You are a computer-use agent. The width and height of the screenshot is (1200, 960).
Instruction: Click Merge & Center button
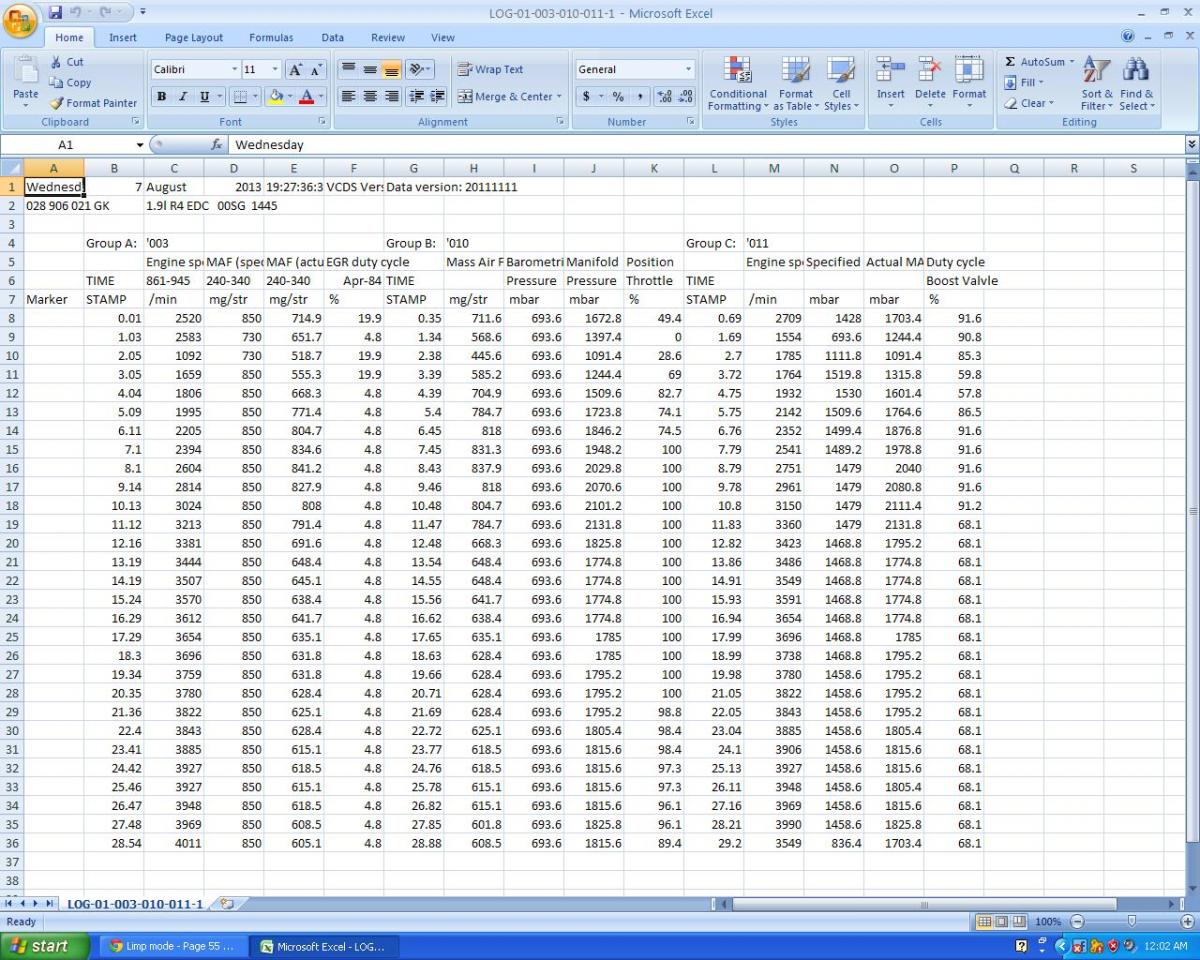(x=510, y=97)
